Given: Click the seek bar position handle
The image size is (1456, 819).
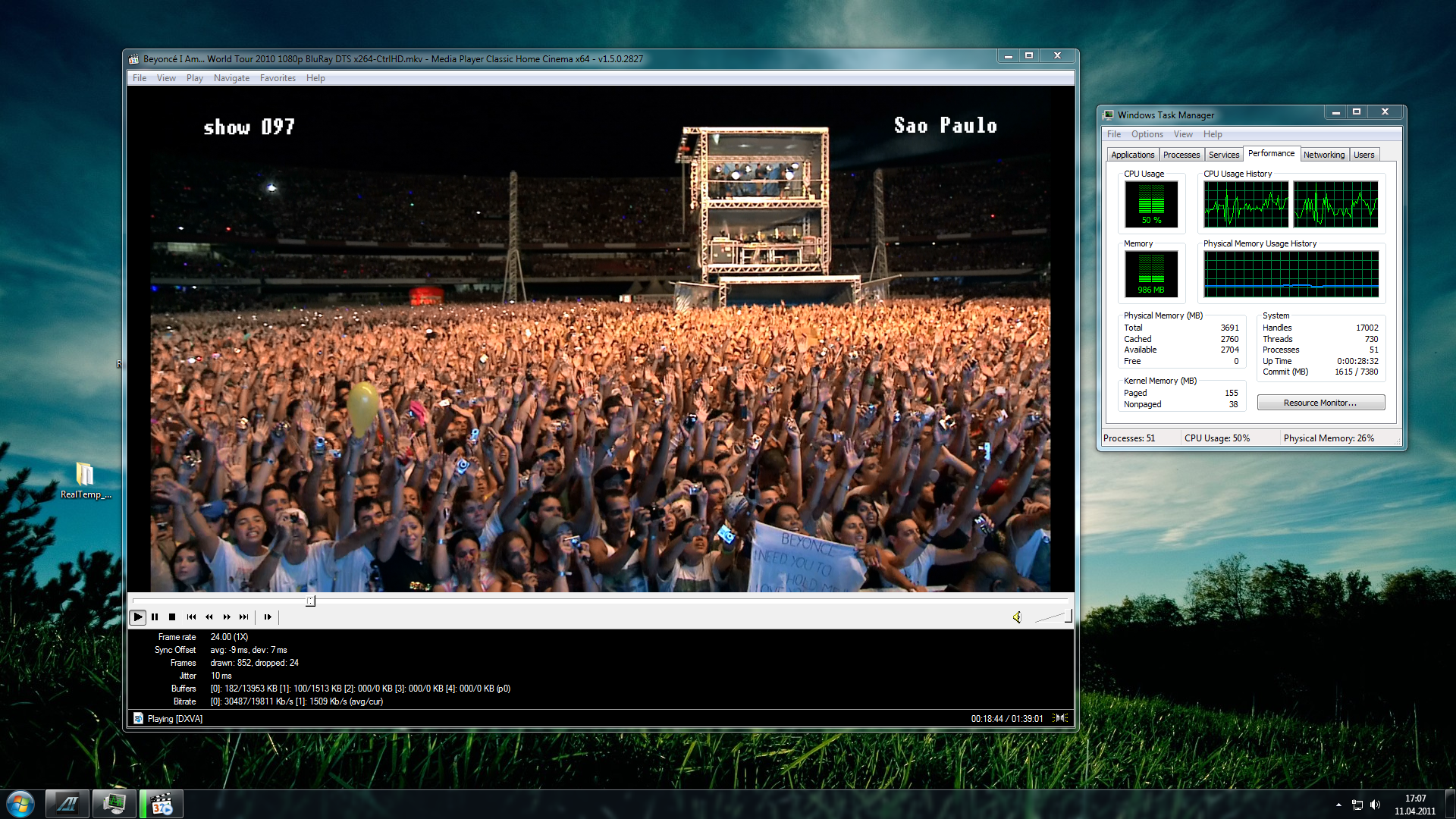Looking at the screenshot, I should coord(310,601).
